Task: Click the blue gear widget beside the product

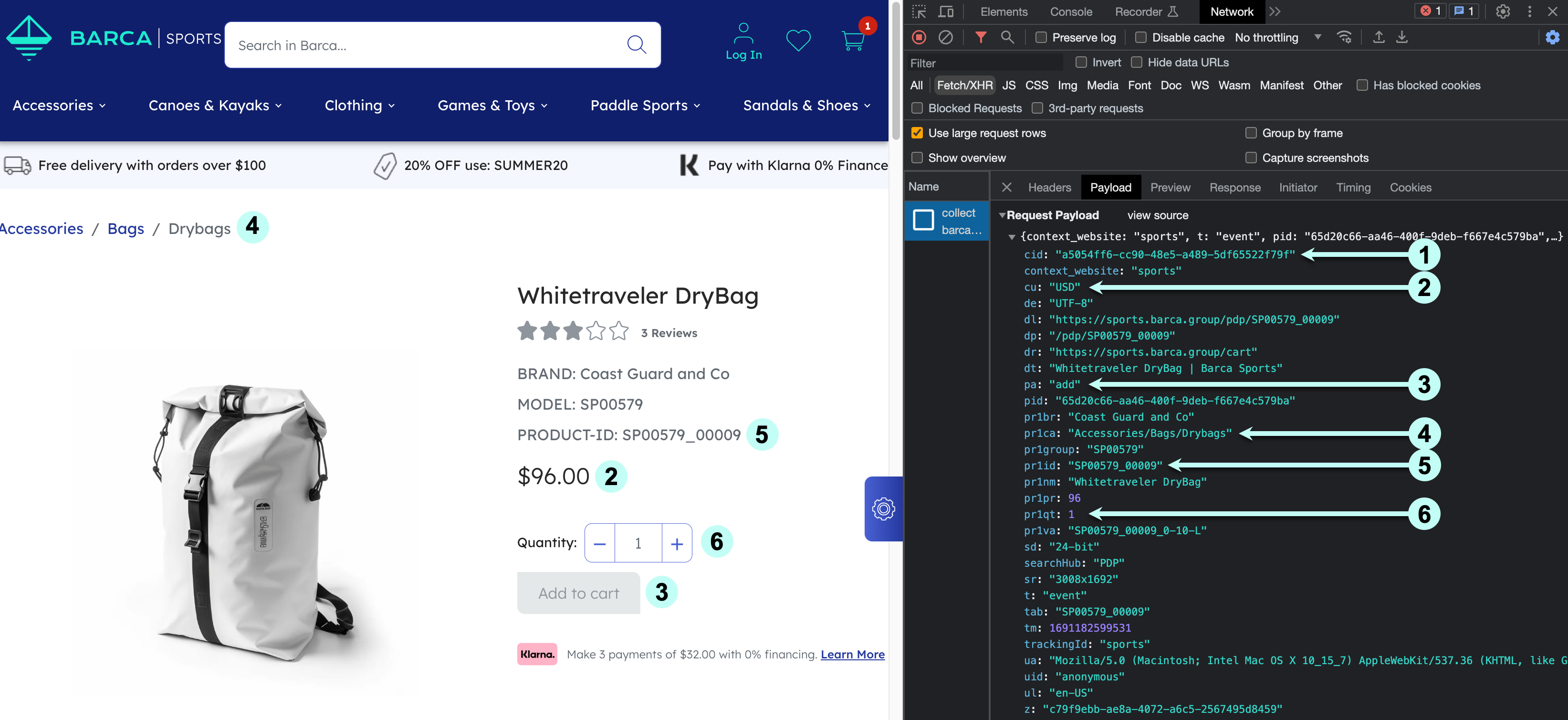Action: point(883,508)
